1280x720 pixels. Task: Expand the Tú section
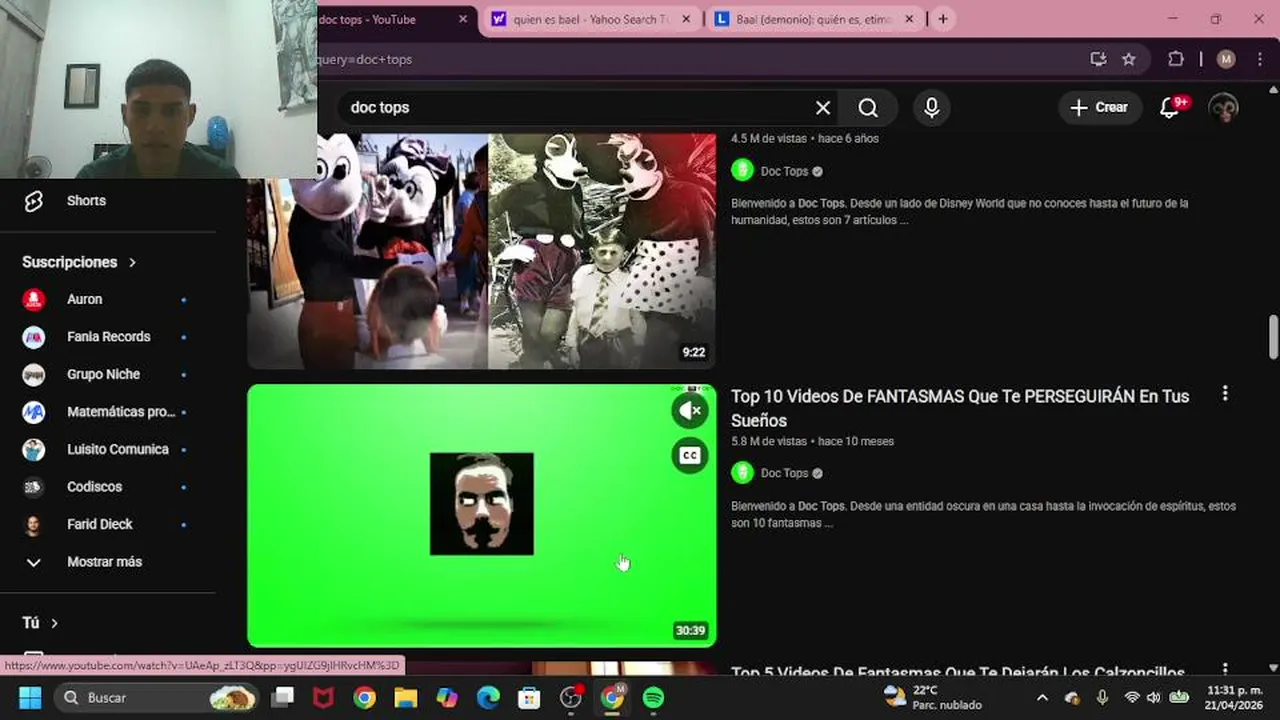tap(40, 623)
